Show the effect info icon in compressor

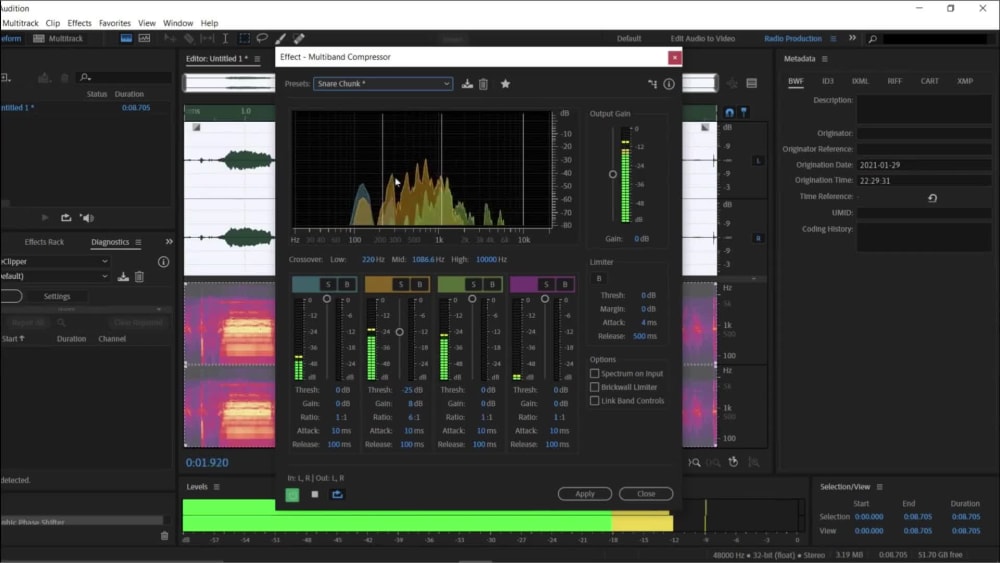pyautogui.click(x=668, y=84)
